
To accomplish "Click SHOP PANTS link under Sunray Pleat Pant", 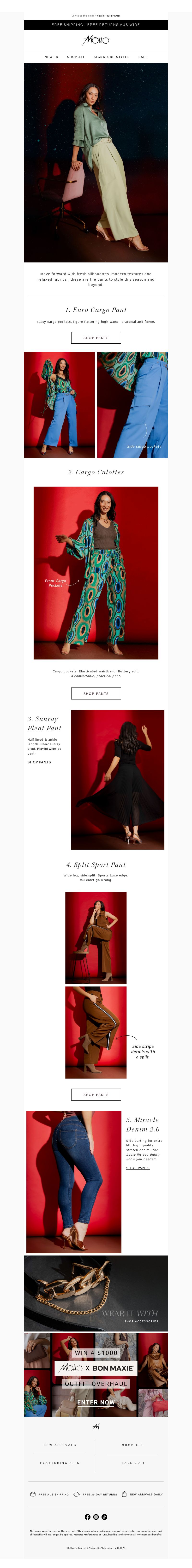I will [39, 762].
